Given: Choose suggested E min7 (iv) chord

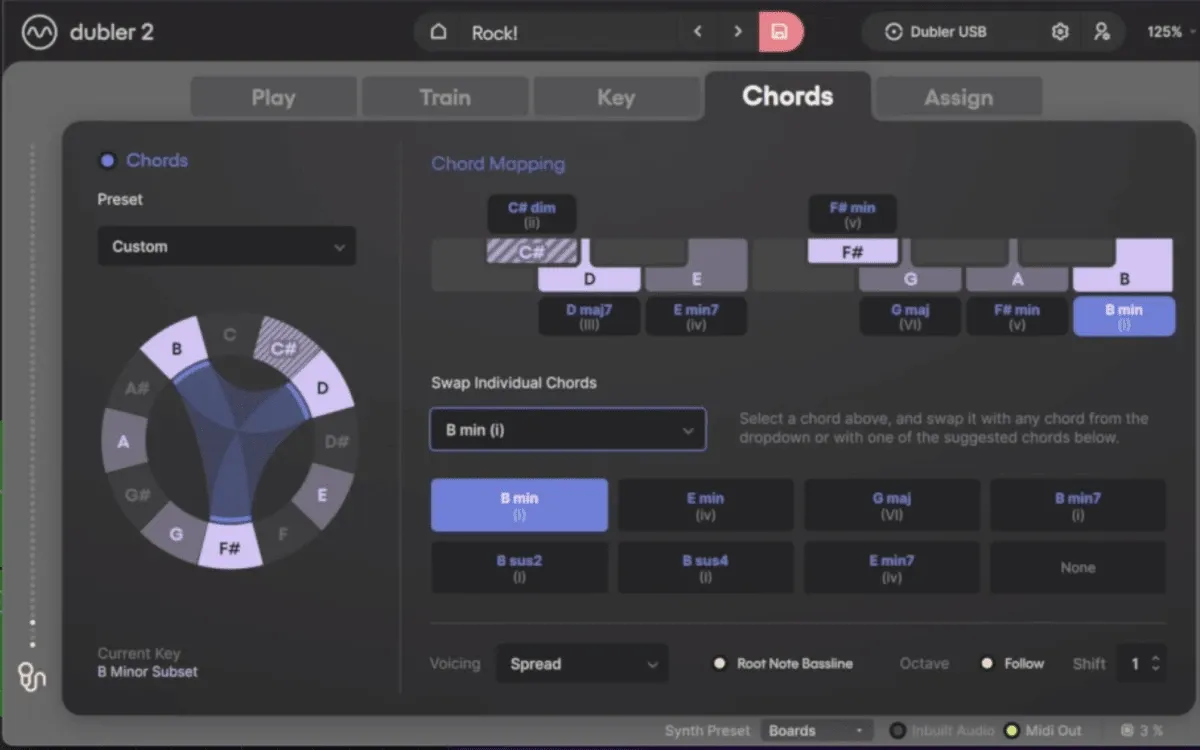Looking at the screenshot, I should (x=891, y=568).
